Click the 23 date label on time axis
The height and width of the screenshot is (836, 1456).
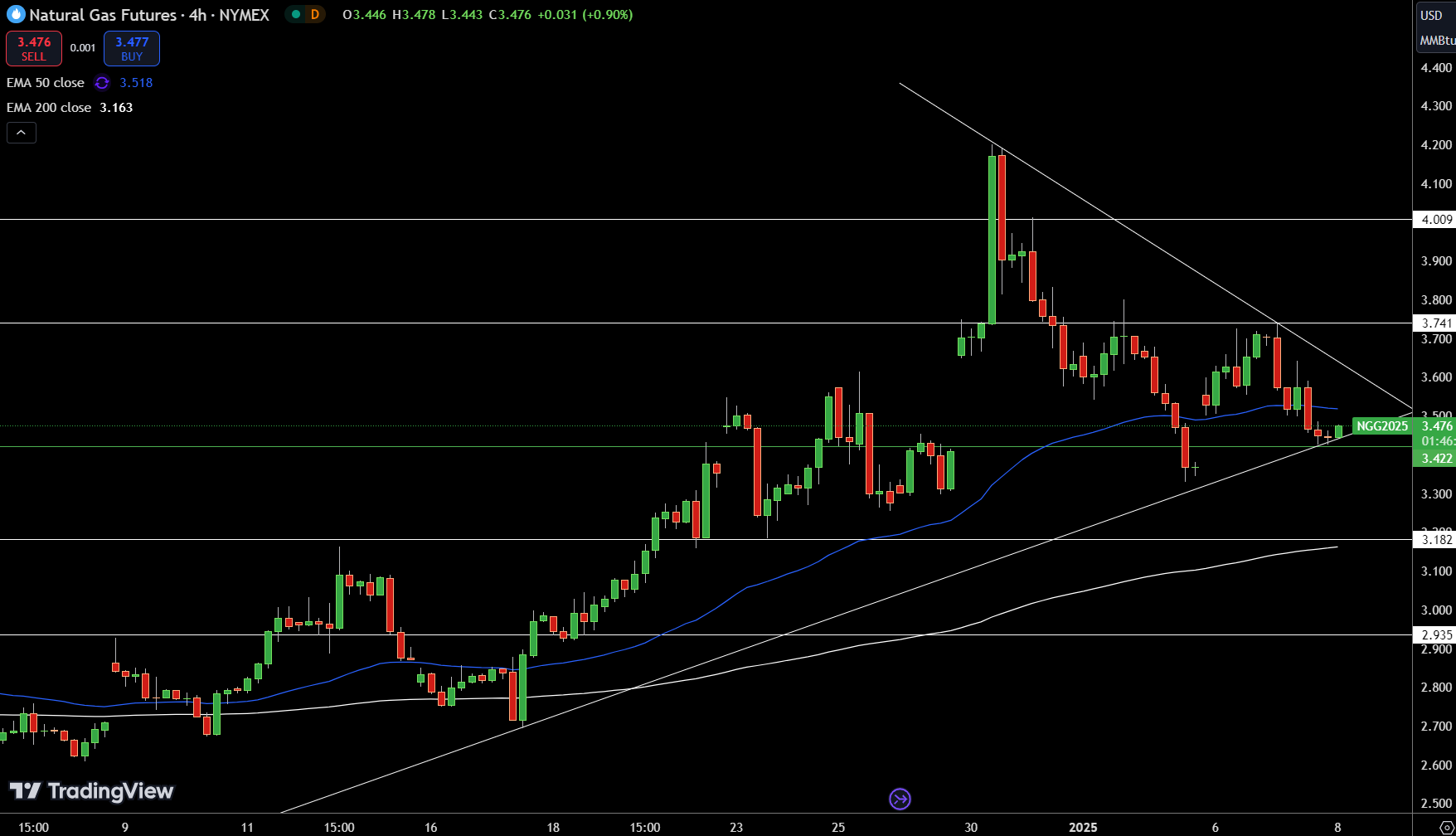pyautogui.click(x=736, y=827)
